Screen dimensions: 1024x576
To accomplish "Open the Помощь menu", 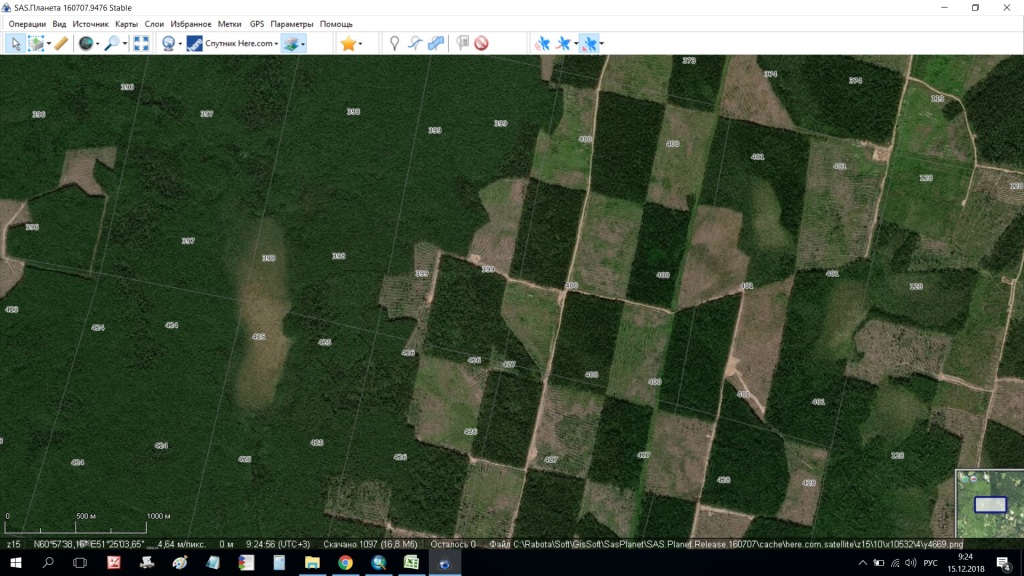I will (x=336, y=24).
